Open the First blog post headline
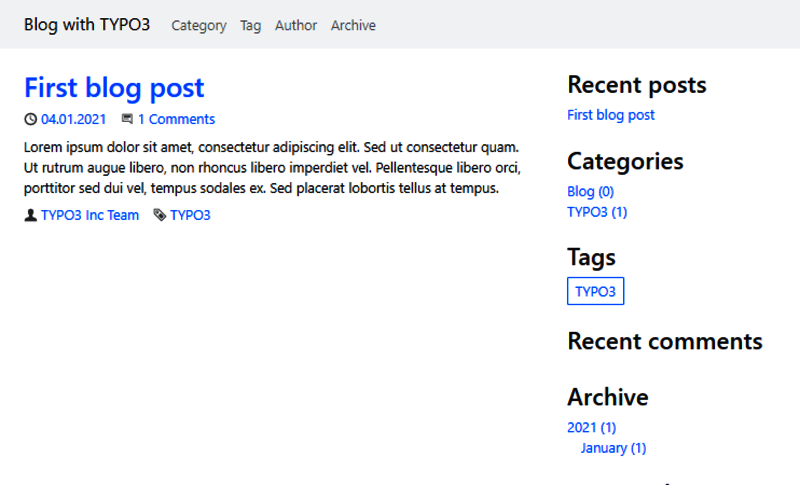Image resolution: width=800 pixels, height=485 pixels. click(x=114, y=88)
